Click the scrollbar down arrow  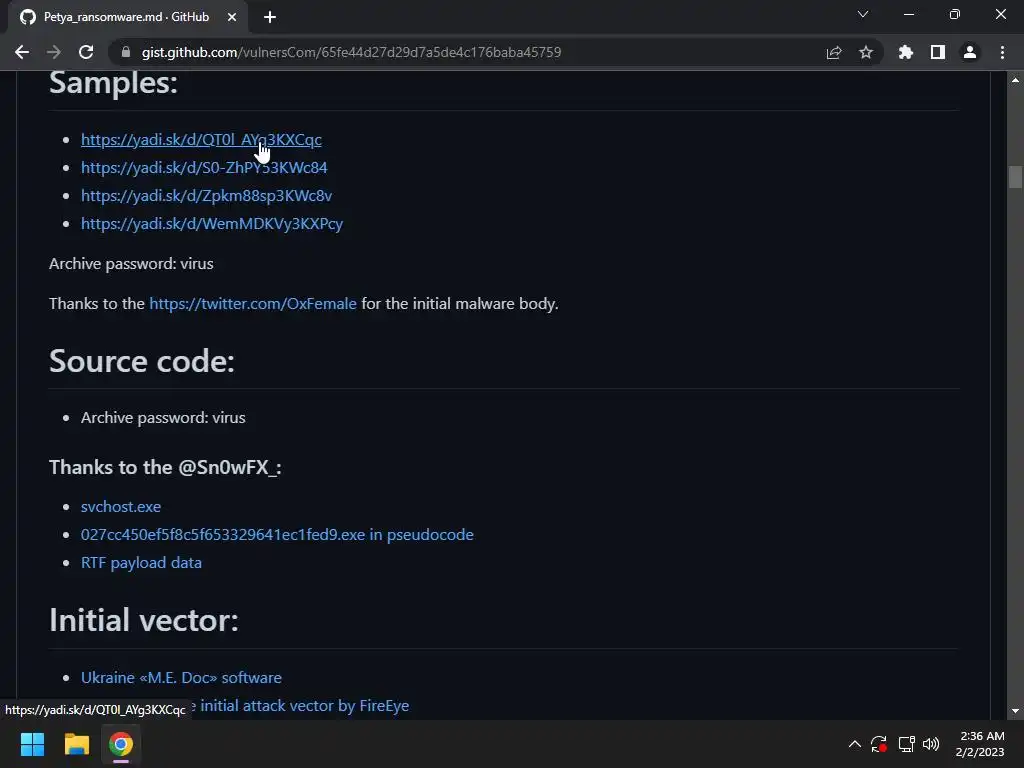1015,711
